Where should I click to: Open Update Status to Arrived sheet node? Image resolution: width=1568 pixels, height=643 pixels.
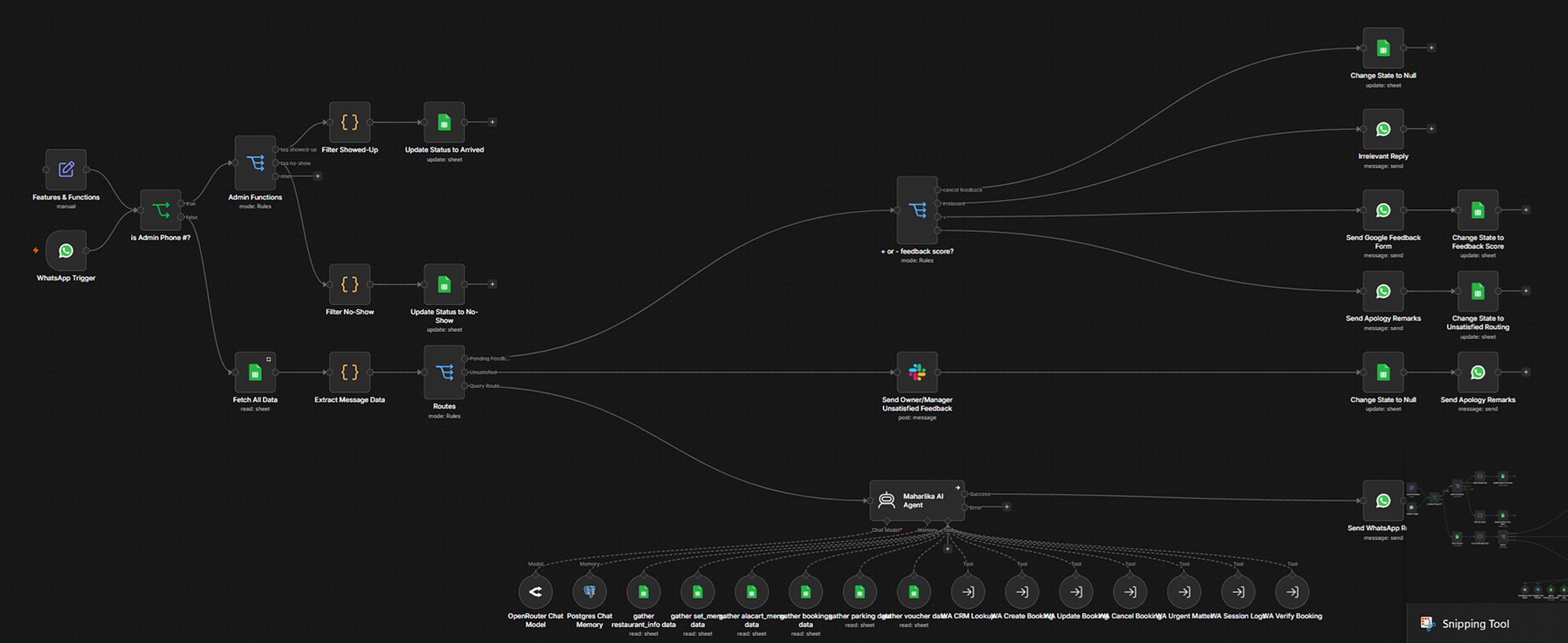(444, 122)
